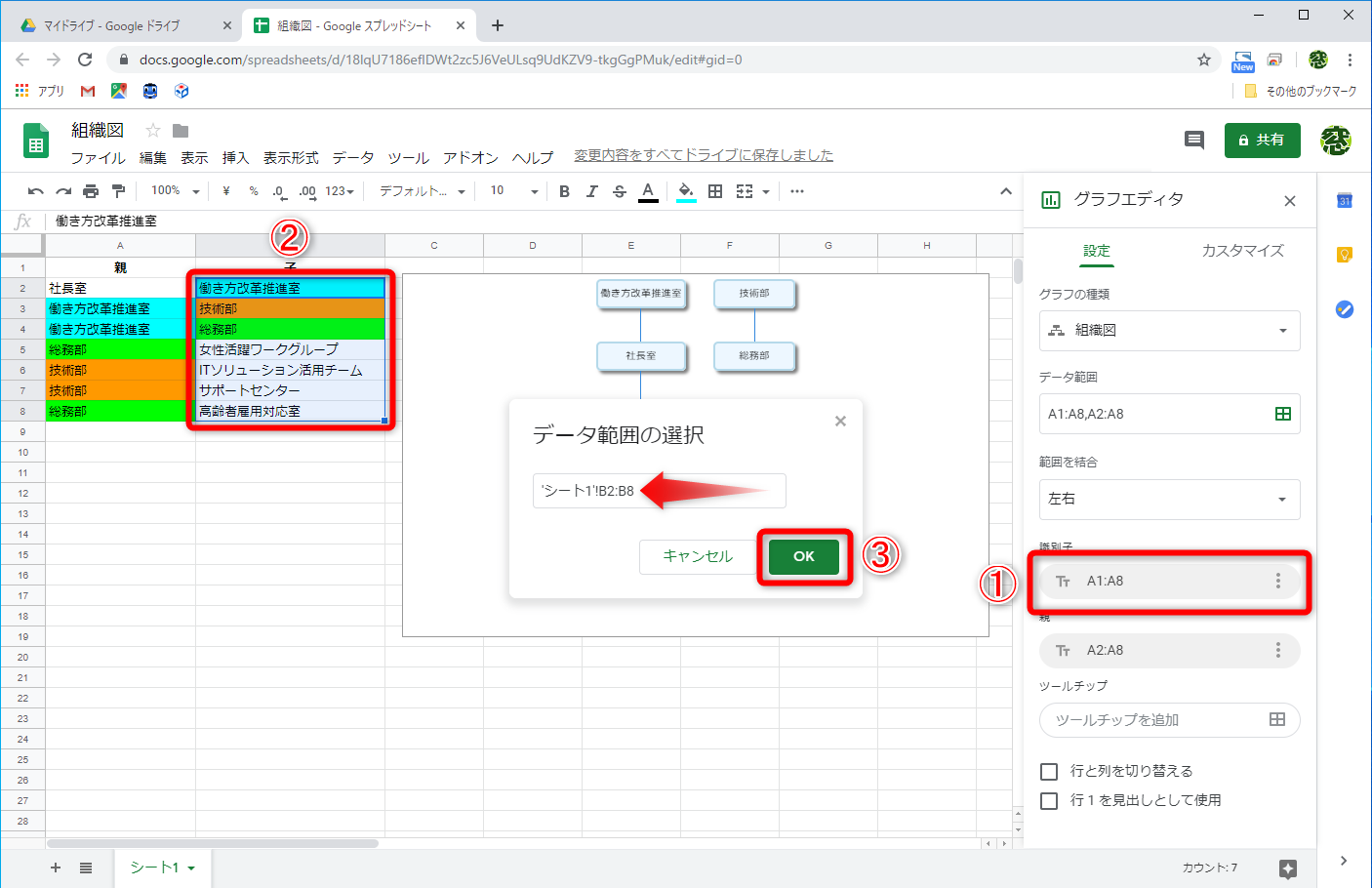Toggle bold formatting

[564, 191]
